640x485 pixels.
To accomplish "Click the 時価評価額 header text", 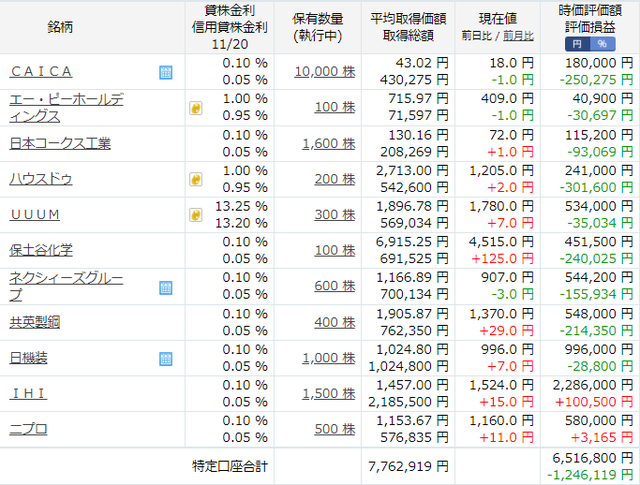I will click(x=590, y=10).
